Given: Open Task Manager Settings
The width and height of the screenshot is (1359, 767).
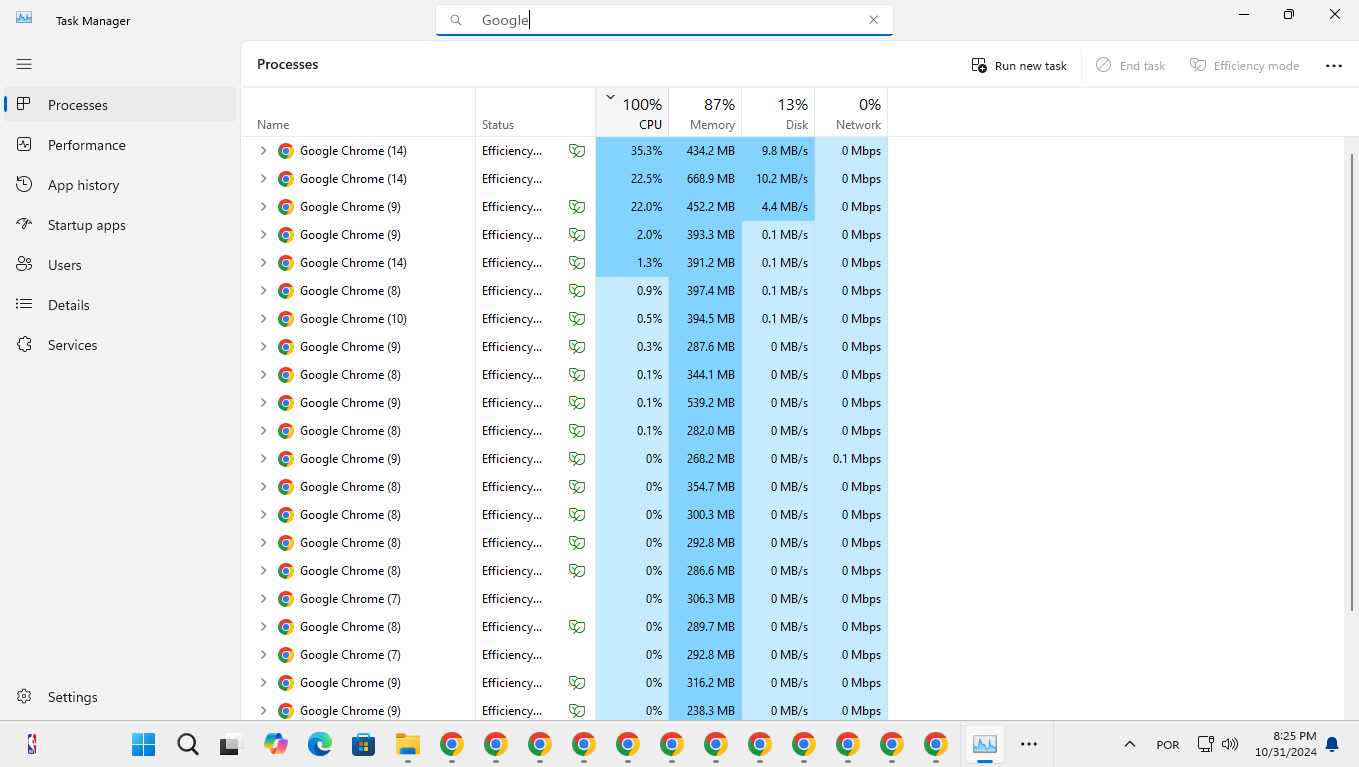Looking at the screenshot, I should (120, 697).
